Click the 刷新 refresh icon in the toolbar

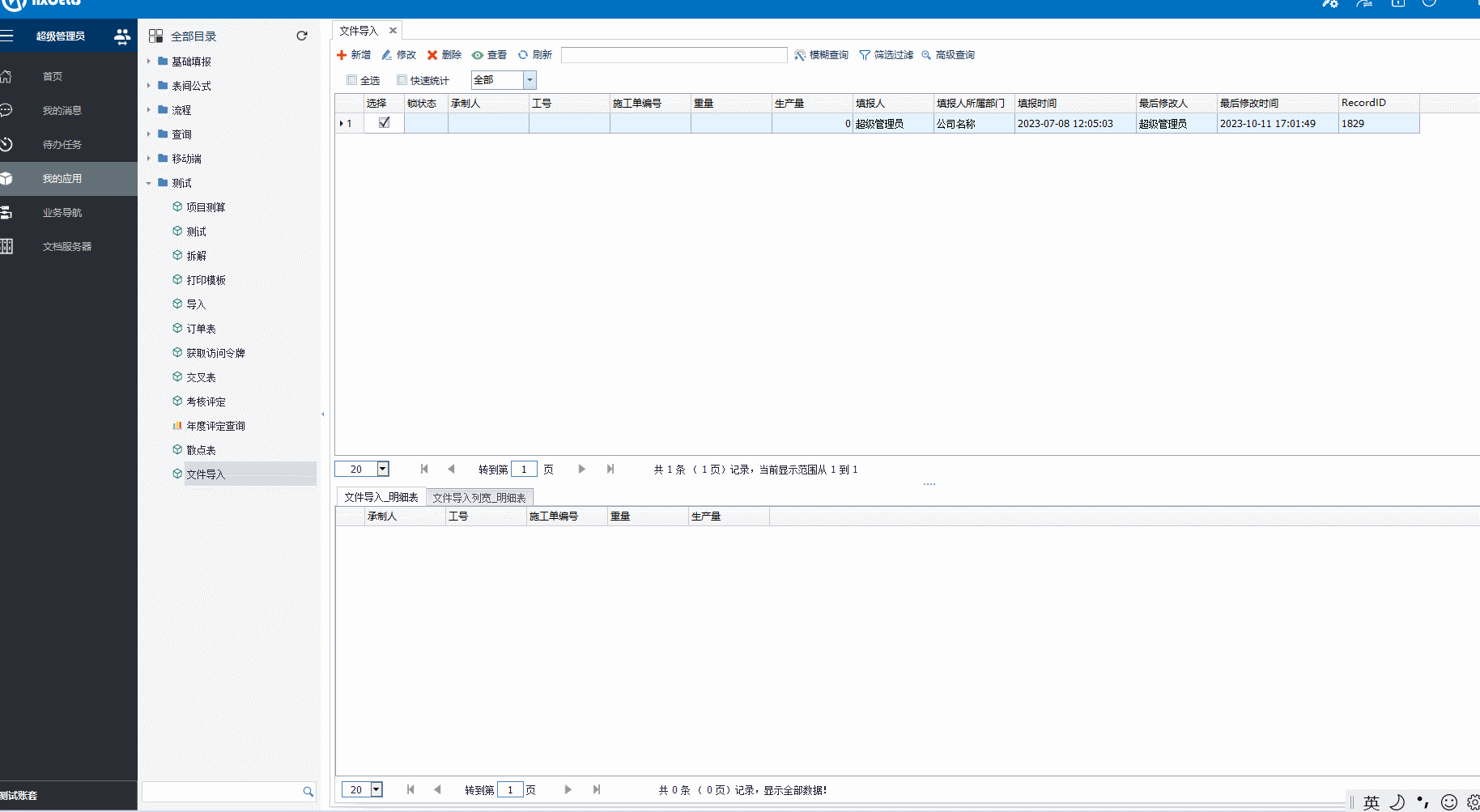pos(523,55)
